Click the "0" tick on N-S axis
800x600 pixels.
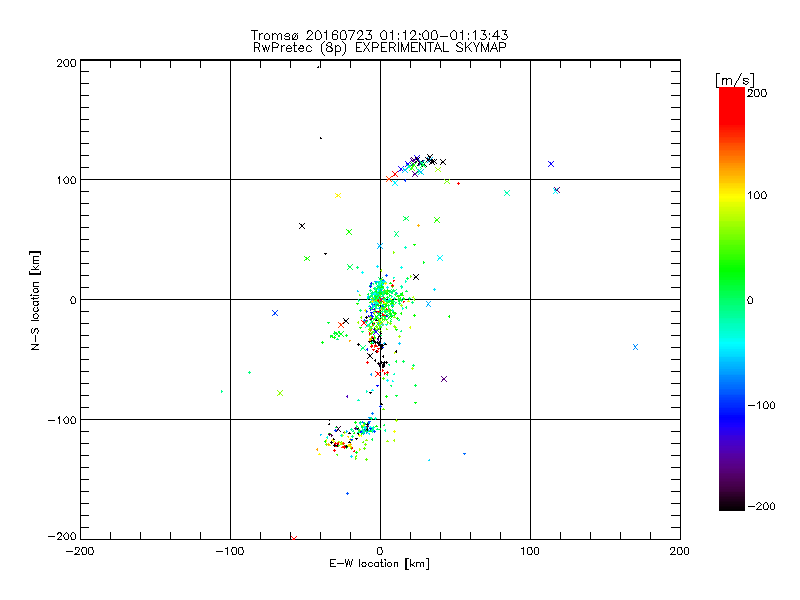pyautogui.click(x=73, y=300)
